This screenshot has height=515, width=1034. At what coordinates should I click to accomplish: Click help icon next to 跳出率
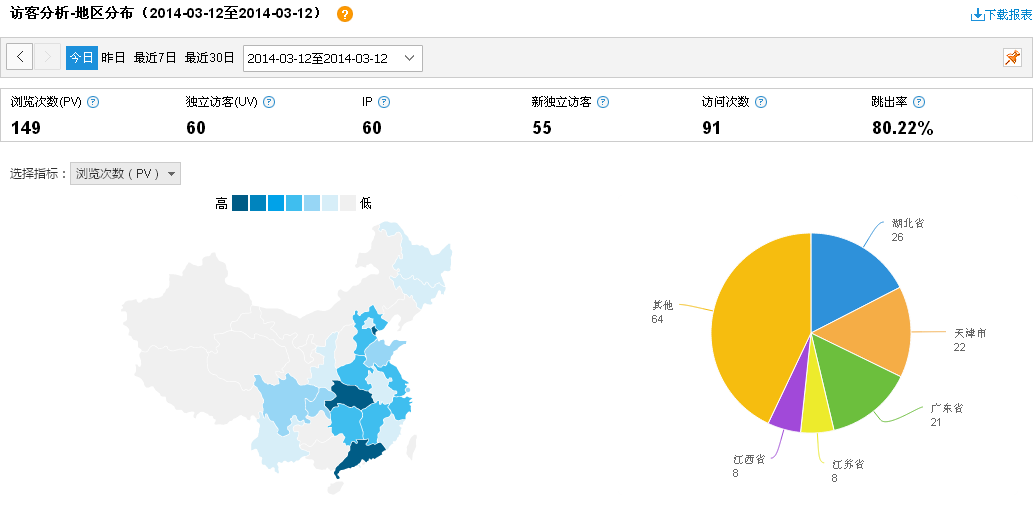(919, 102)
